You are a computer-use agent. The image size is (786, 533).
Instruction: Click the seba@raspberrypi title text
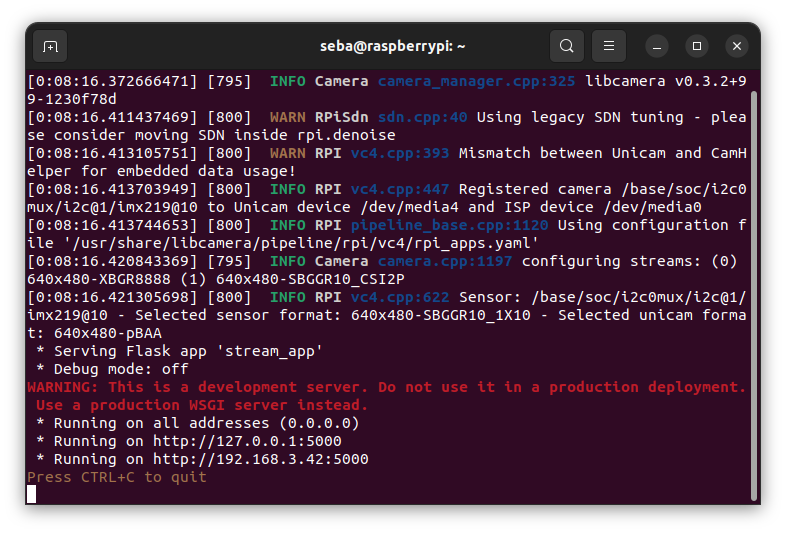[x=392, y=46]
